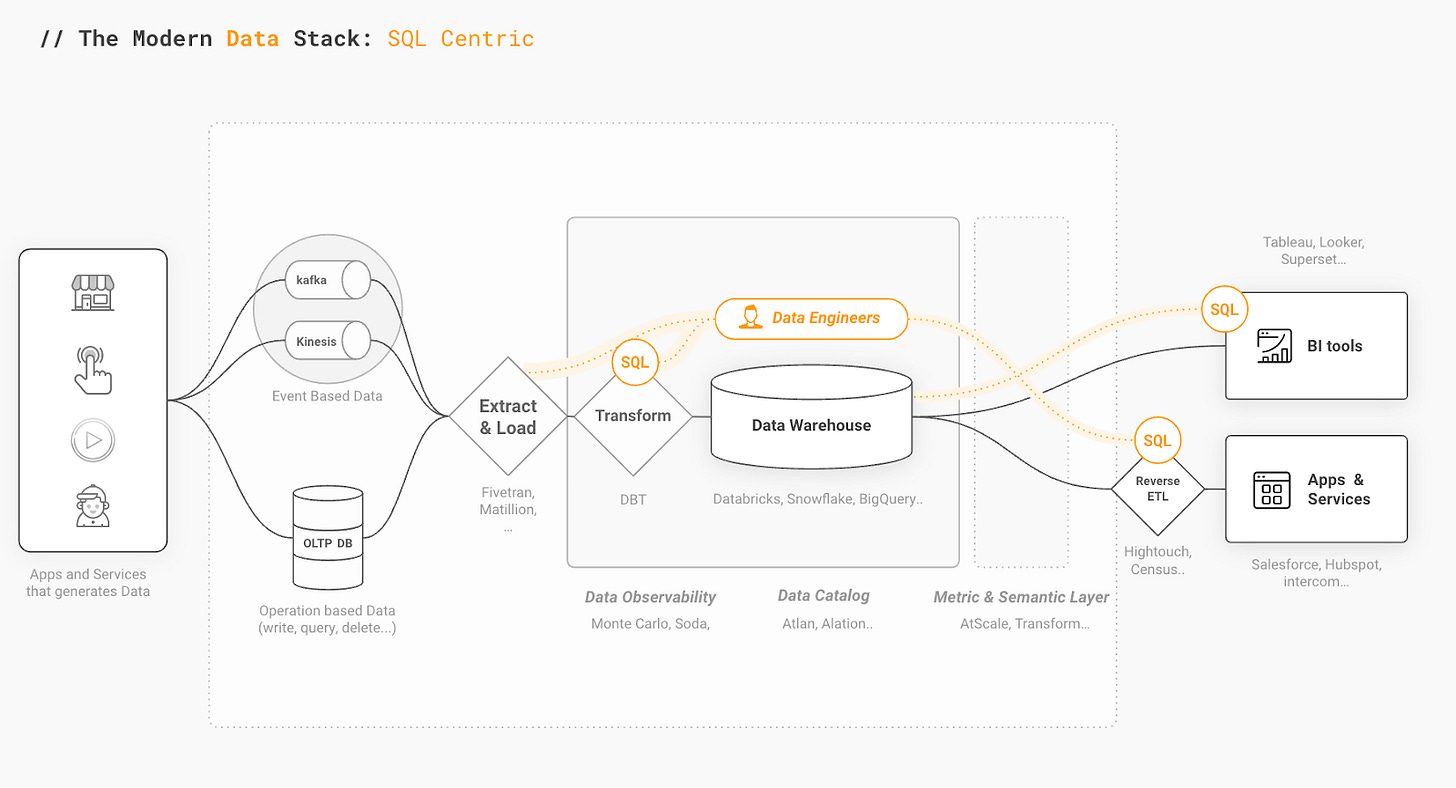
Task: Click the finger tap touch icon
Action: (x=93, y=369)
